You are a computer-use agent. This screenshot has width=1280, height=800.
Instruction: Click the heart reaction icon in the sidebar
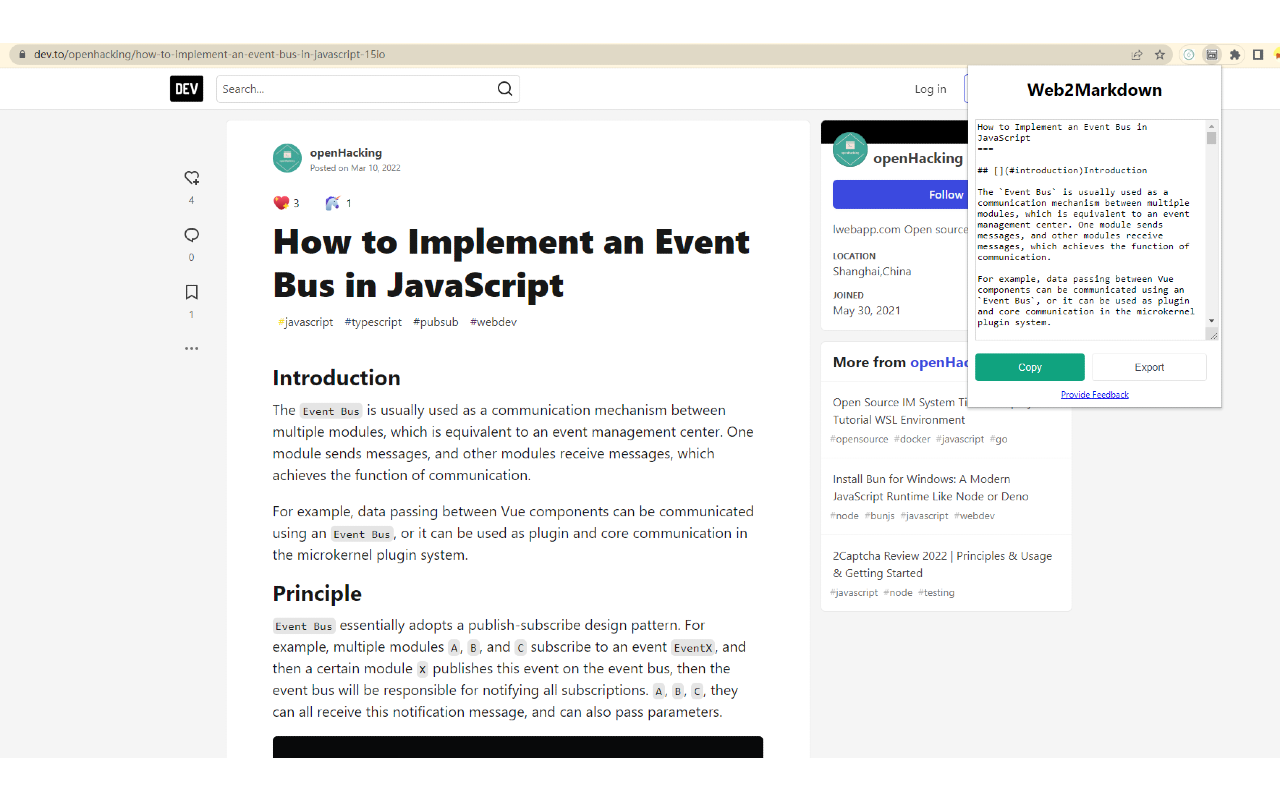(191, 177)
